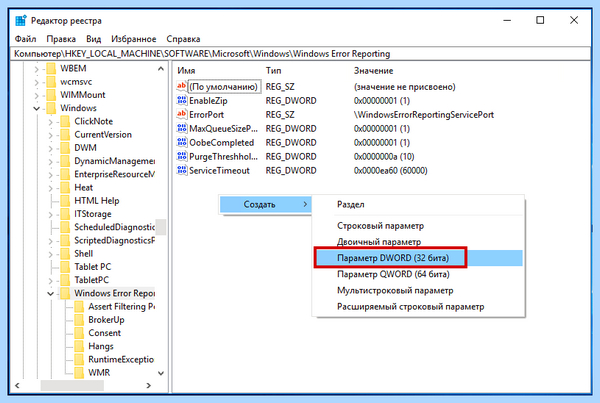Expand the wcmsvc tree node
This screenshot has width=600, height=403.
[36, 82]
